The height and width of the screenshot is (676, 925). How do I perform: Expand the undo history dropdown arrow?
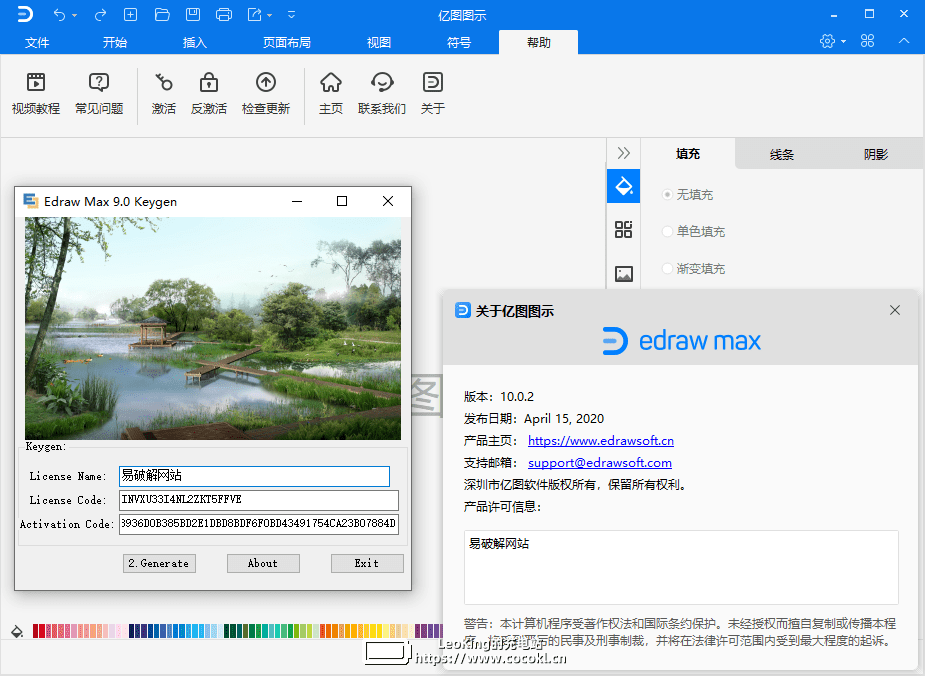click(75, 15)
